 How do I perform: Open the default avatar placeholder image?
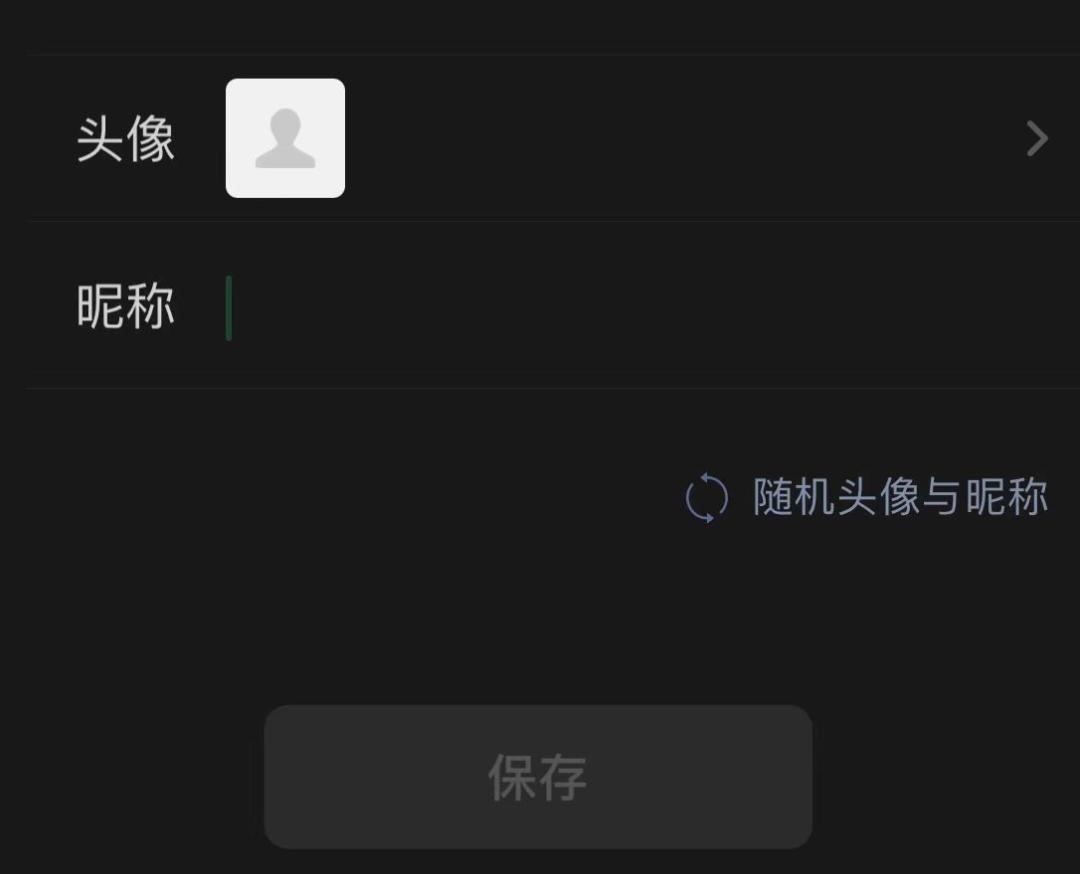(x=285, y=138)
